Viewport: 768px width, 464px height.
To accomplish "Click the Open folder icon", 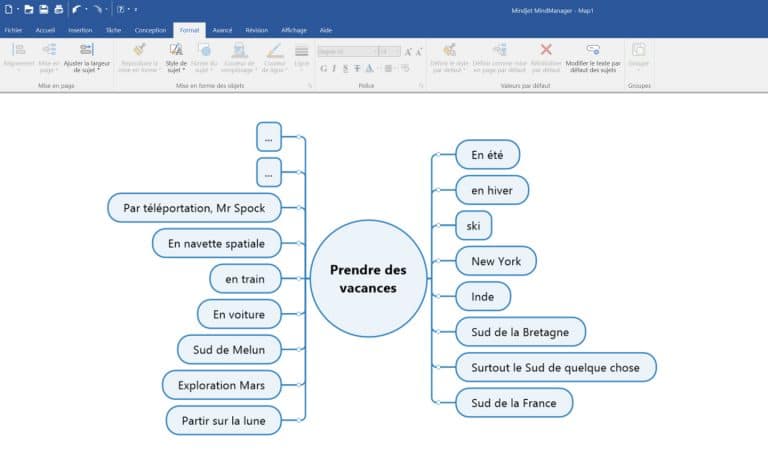I will click(29, 9).
